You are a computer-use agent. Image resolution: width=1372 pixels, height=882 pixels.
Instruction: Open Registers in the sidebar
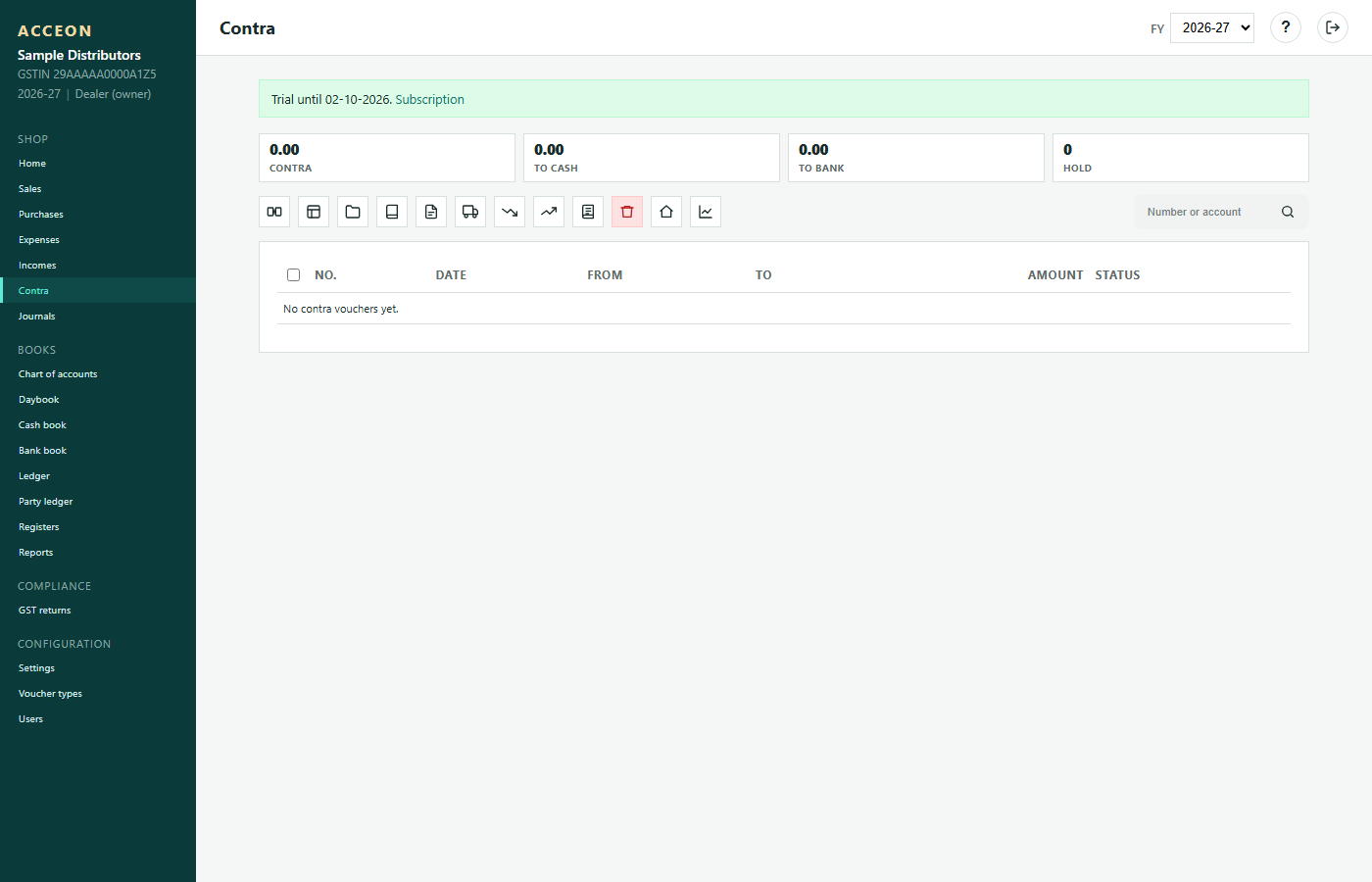coord(98,527)
